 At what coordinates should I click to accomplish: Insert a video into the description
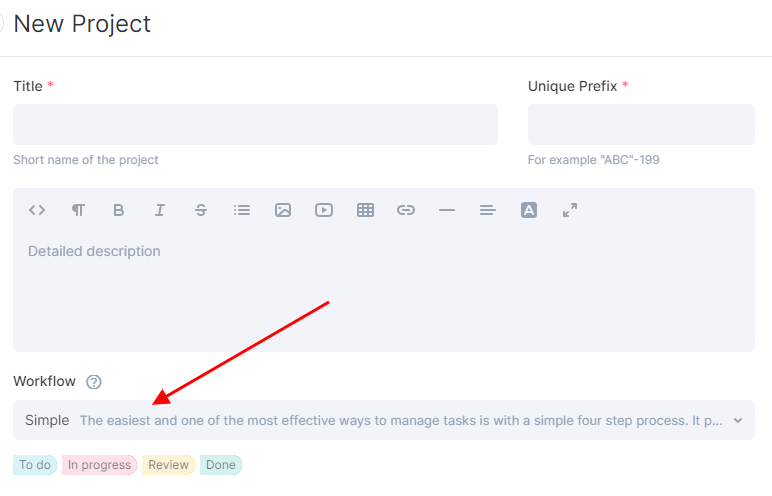324,210
